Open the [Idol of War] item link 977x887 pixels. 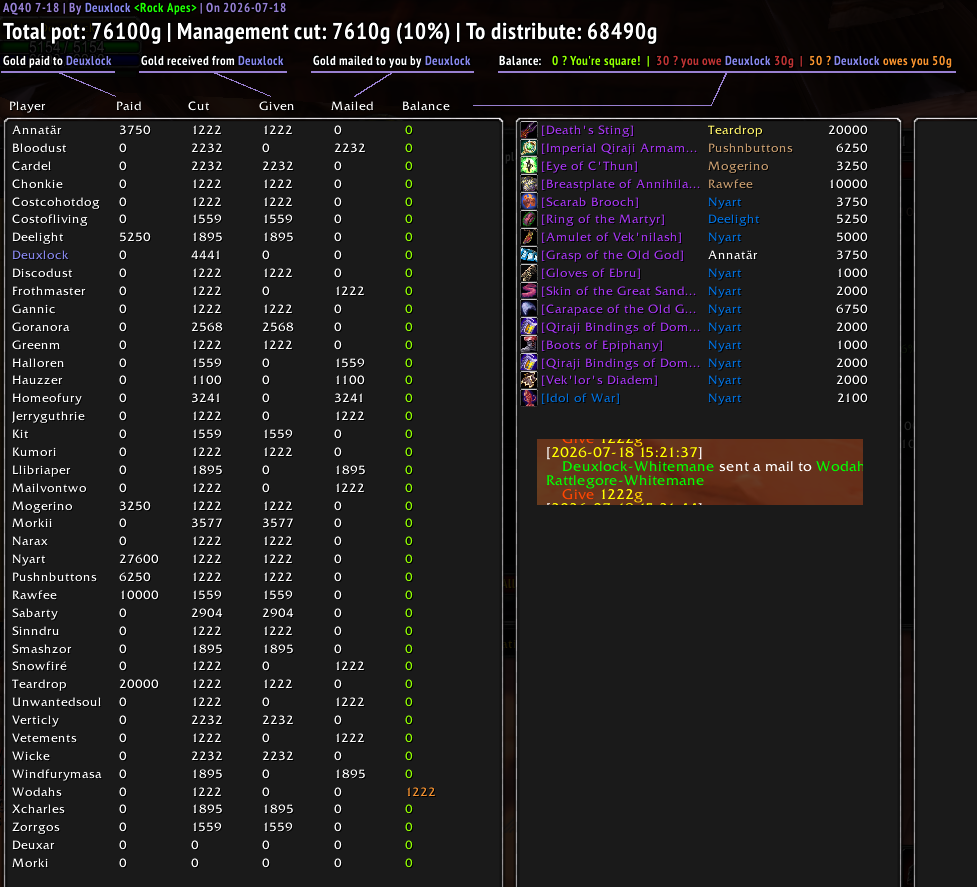pos(580,398)
